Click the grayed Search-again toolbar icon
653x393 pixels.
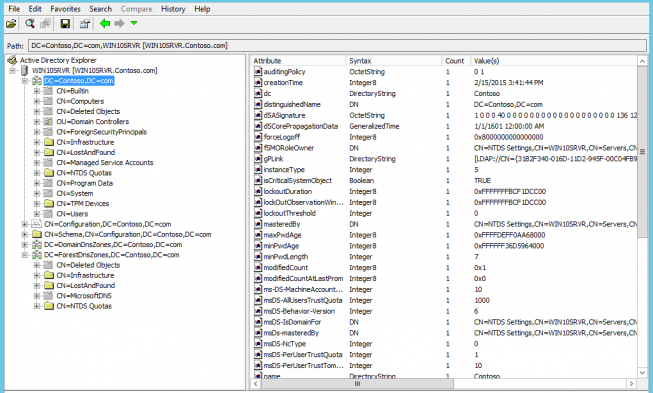click(x=45, y=24)
